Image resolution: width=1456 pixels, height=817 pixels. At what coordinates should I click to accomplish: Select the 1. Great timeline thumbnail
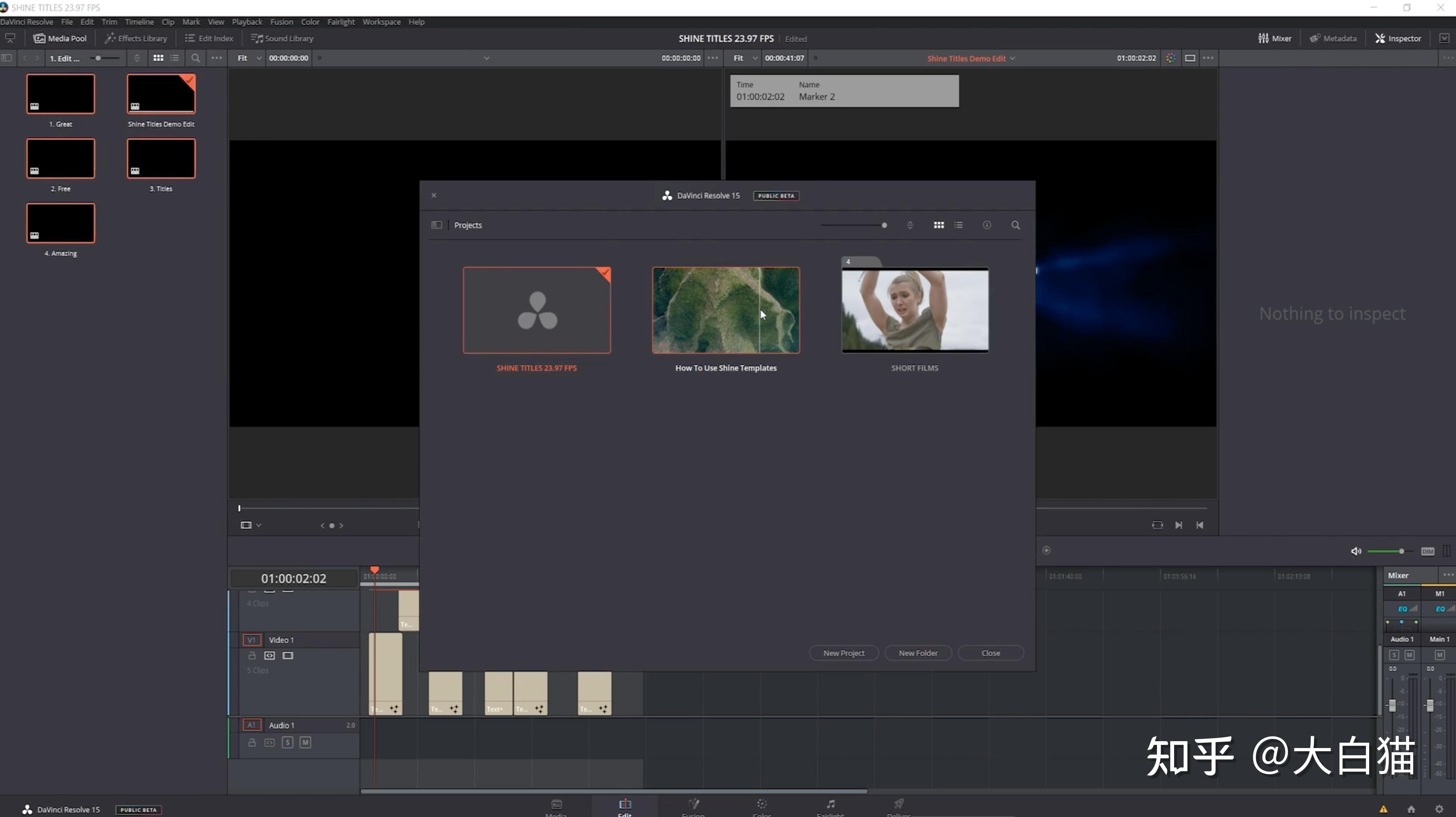point(61,93)
